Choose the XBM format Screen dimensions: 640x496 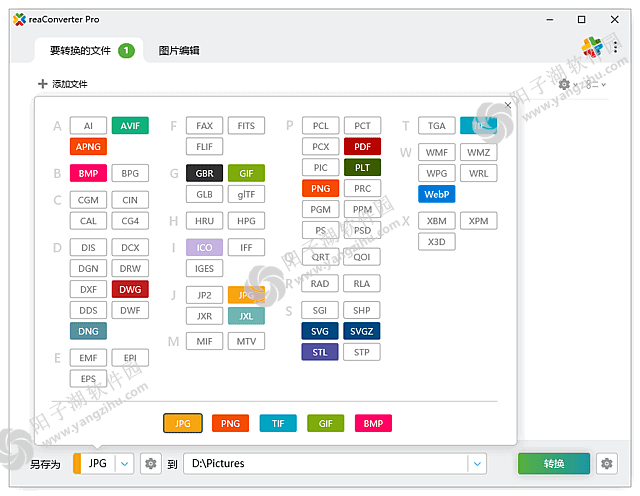tap(437, 221)
